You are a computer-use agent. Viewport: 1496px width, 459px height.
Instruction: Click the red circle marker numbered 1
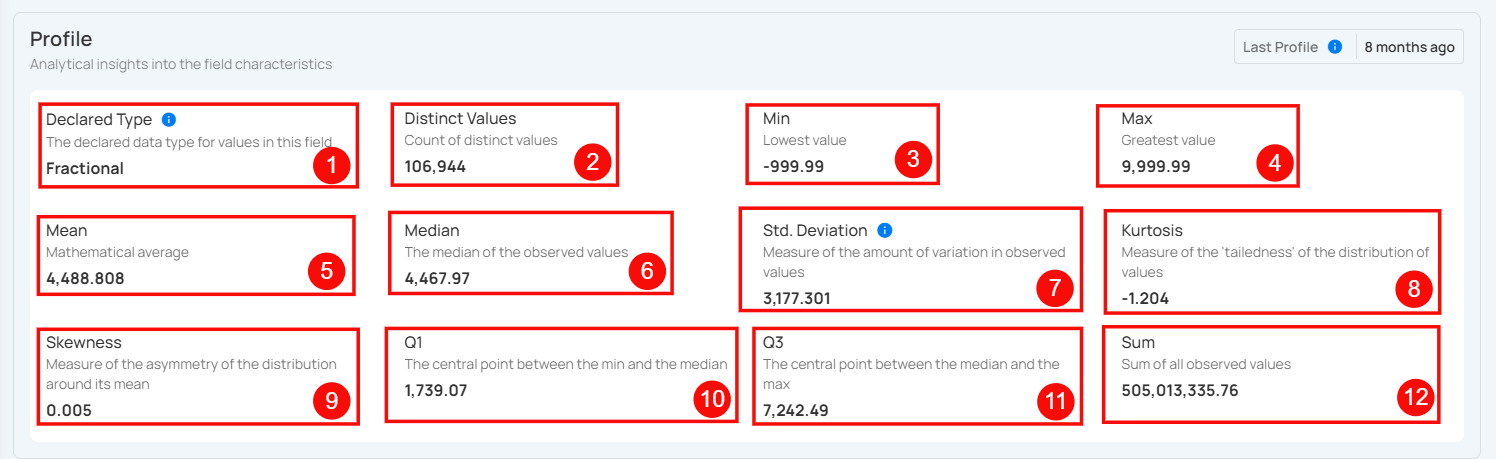coord(331,166)
